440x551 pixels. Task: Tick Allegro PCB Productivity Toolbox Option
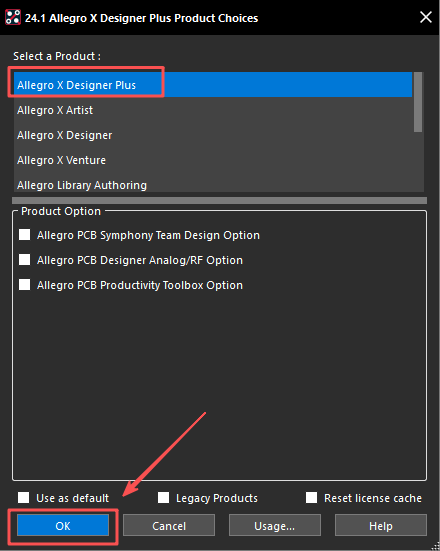click(25, 285)
